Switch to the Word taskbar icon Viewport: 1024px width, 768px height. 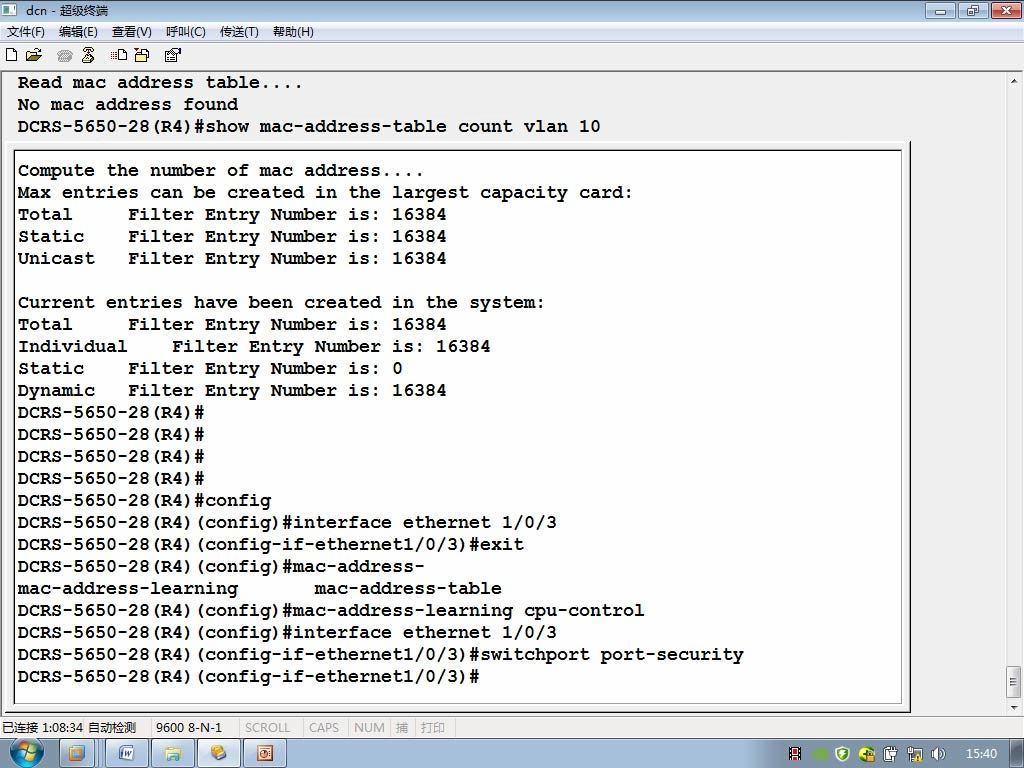point(127,754)
